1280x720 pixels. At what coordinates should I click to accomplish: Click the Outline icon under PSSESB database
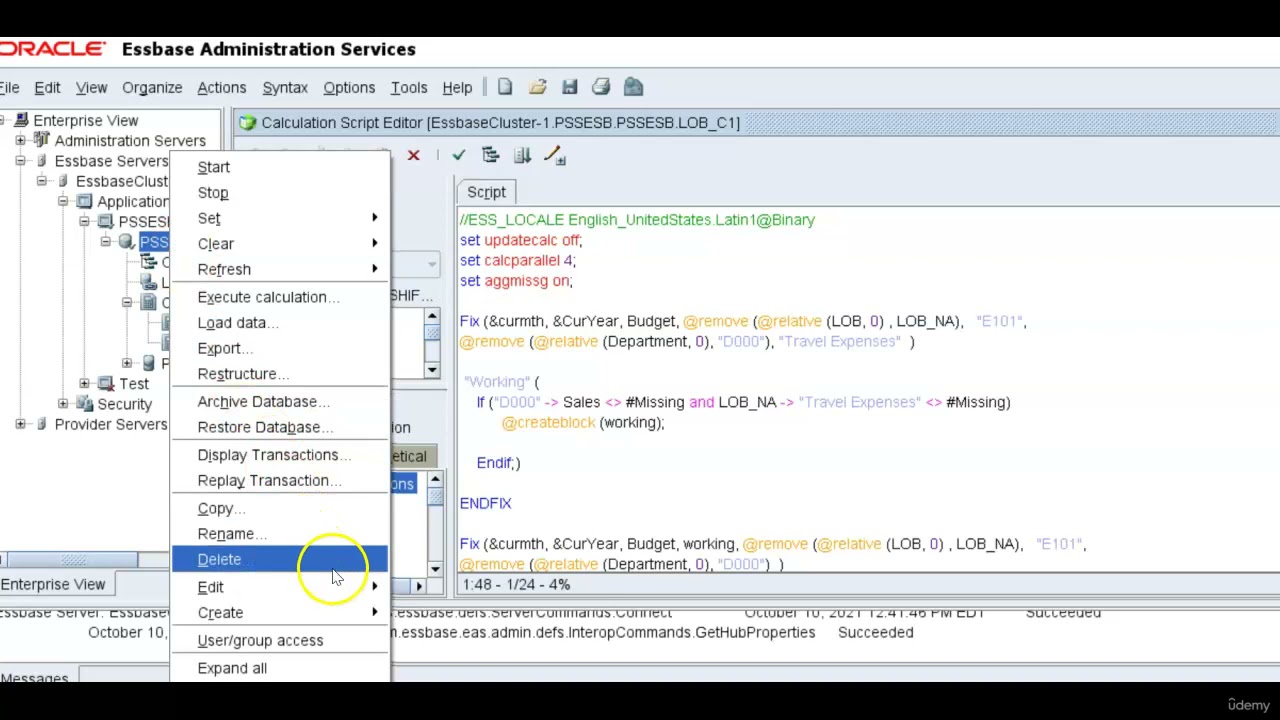[148, 262]
